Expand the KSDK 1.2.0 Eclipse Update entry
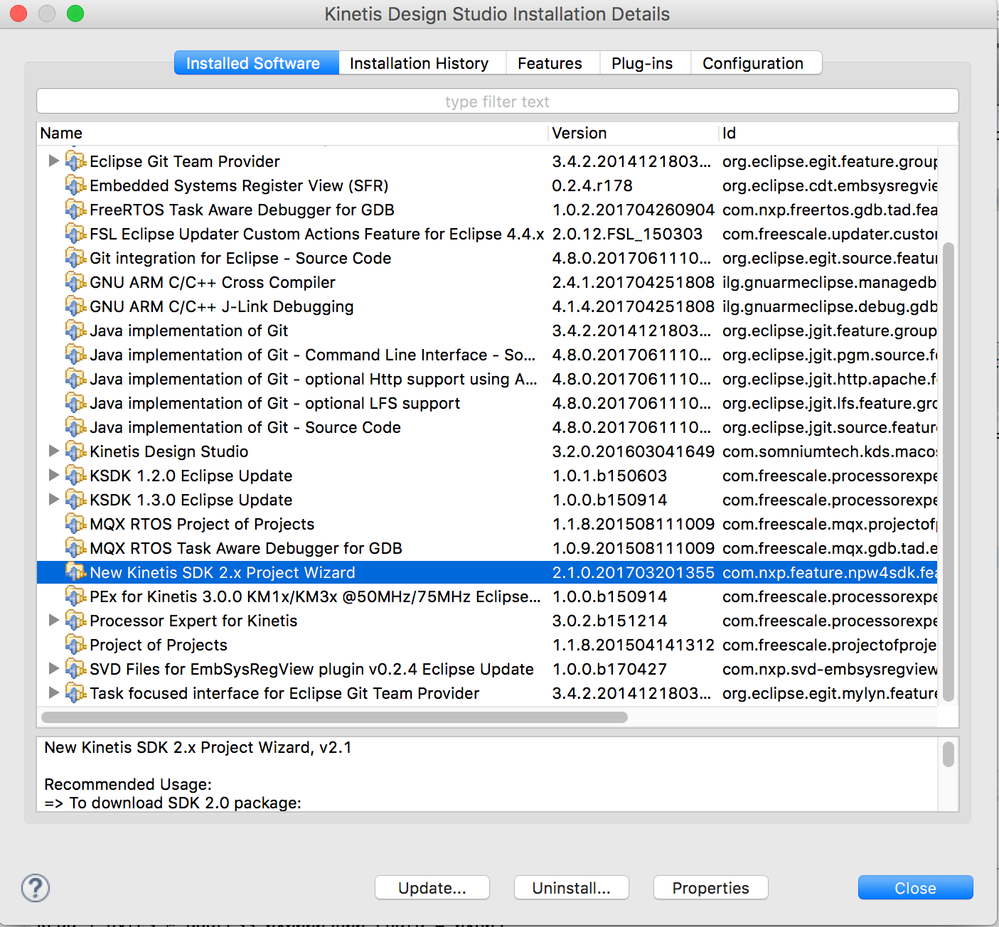Image resolution: width=999 pixels, height=927 pixels. pyautogui.click(x=54, y=475)
